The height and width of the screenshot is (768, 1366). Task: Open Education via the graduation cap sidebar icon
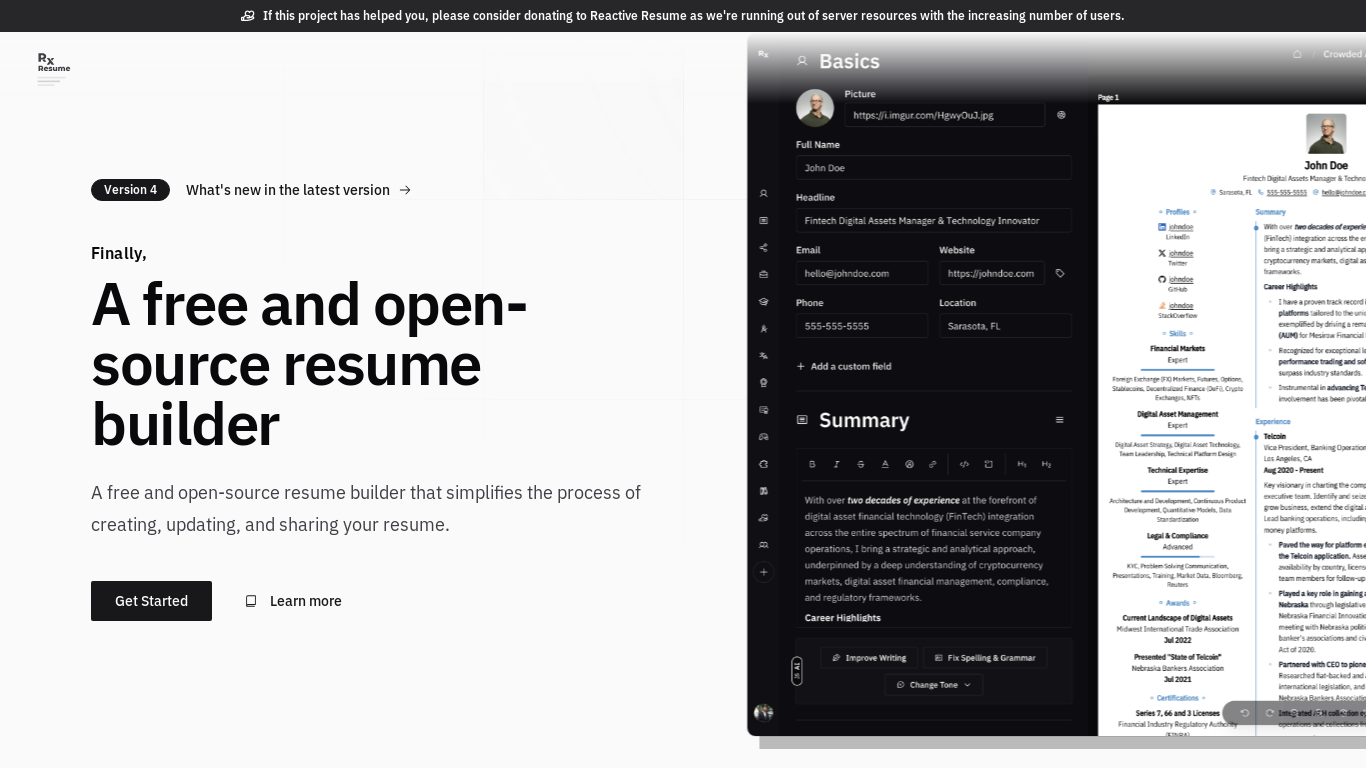pos(763,301)
